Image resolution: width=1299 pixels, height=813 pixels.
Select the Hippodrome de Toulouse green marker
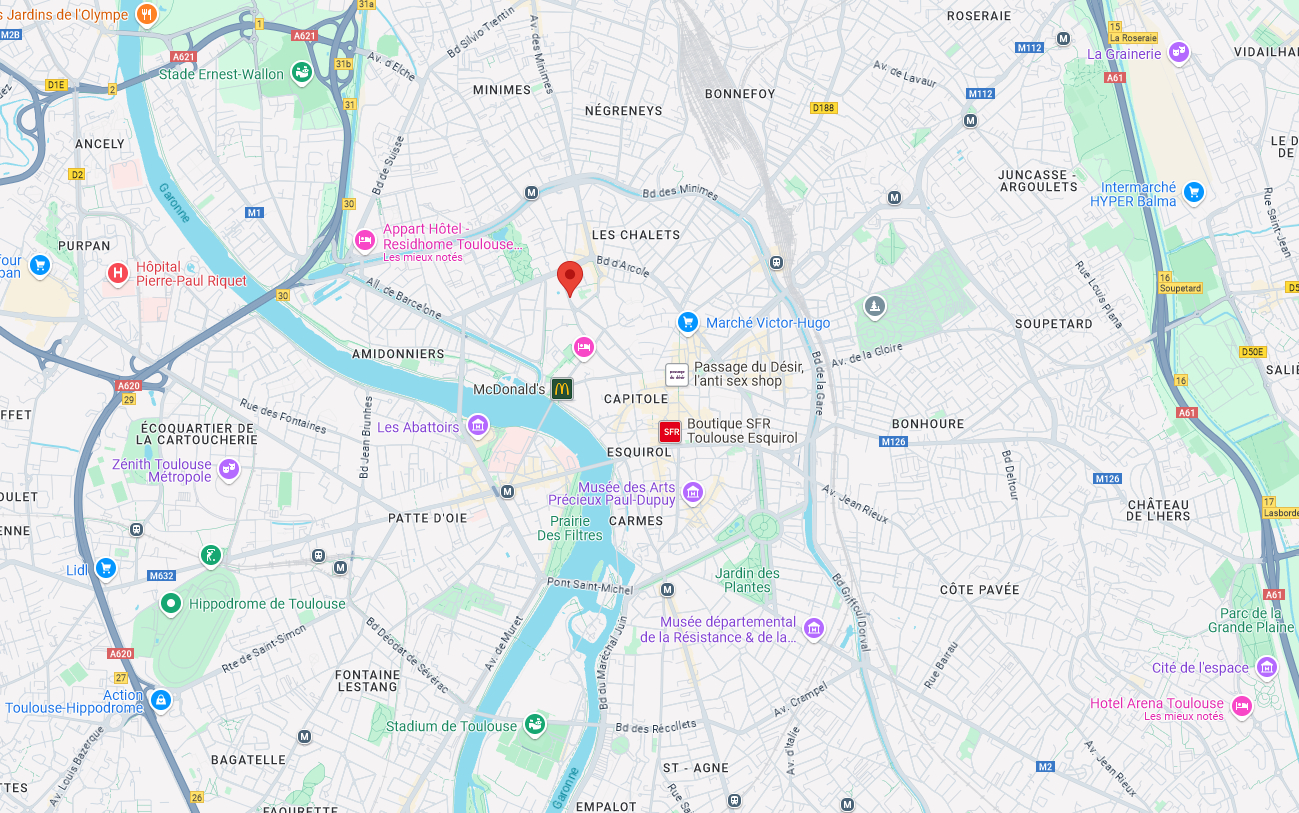[171, 603]
